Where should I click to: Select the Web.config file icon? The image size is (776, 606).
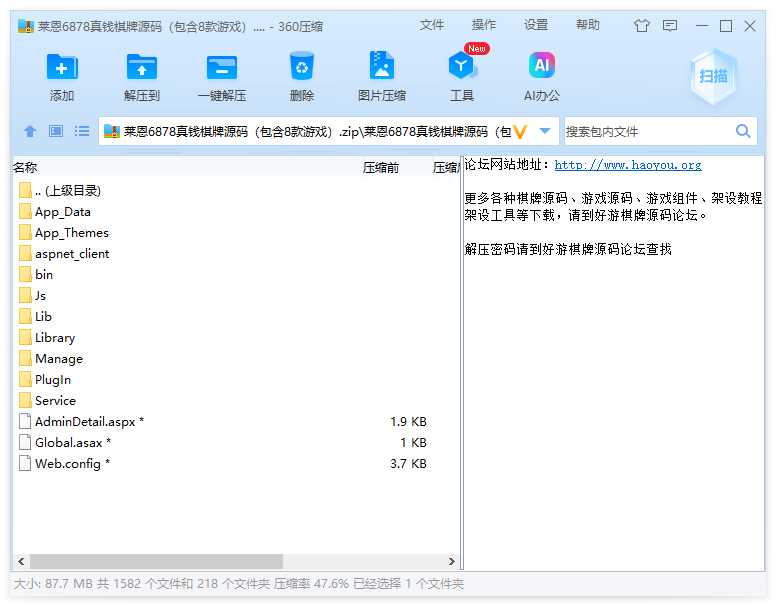point(25,463)
